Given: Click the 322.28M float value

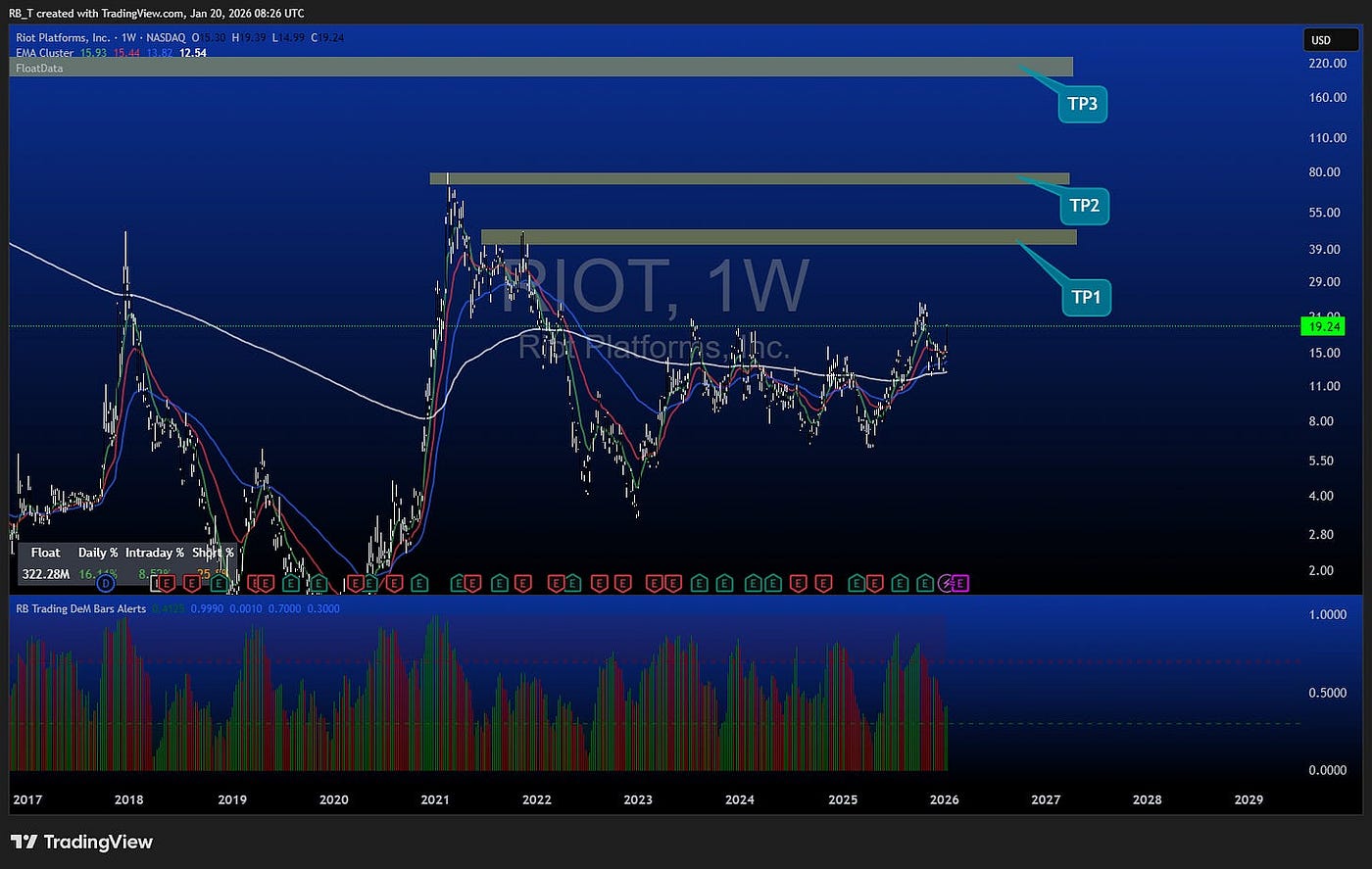Looking at the screenshot, I should tap(46, 574).
